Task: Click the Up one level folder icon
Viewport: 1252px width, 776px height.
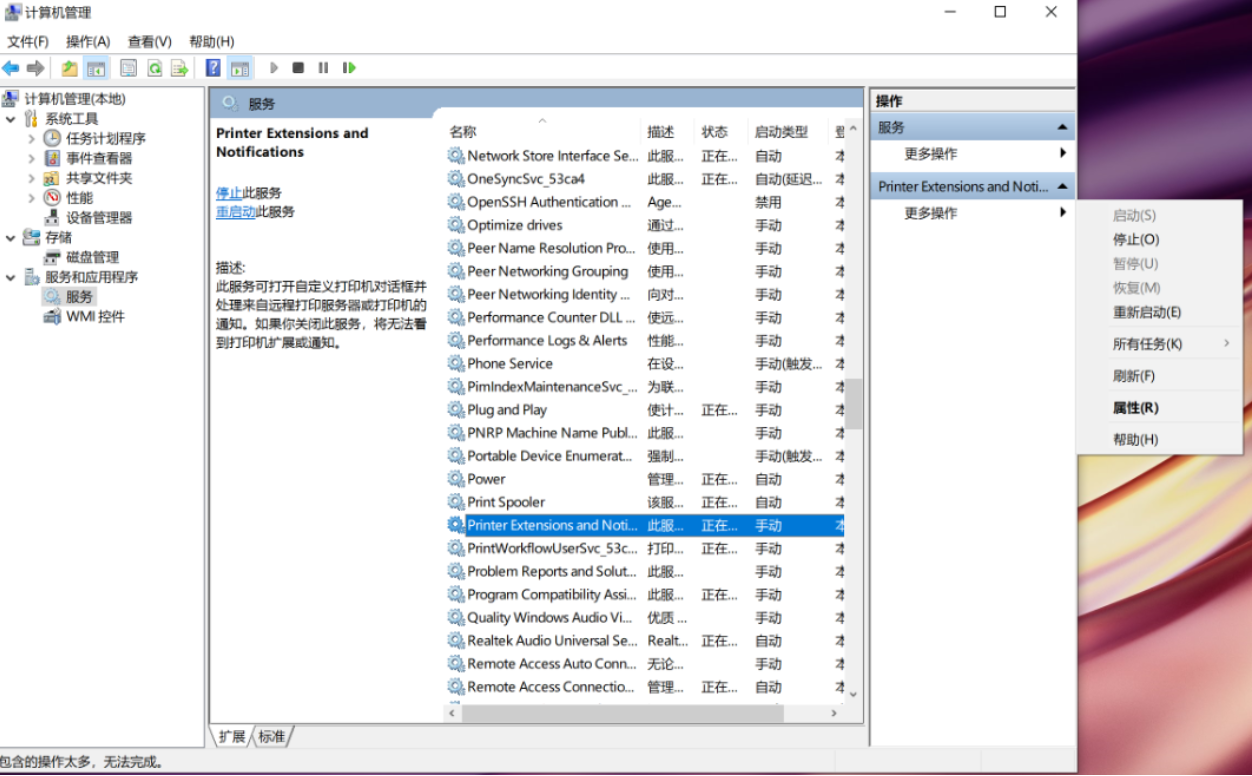Action: click(x=69, y=68)
